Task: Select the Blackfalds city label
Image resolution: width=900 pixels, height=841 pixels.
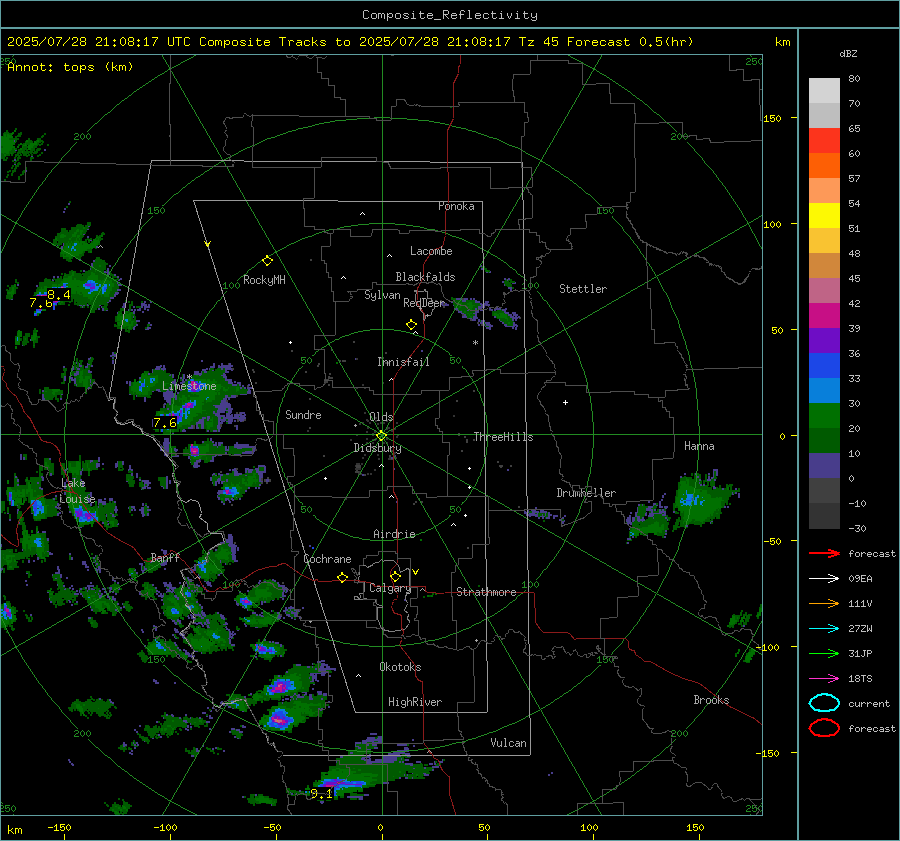Action: coord(425,277)
